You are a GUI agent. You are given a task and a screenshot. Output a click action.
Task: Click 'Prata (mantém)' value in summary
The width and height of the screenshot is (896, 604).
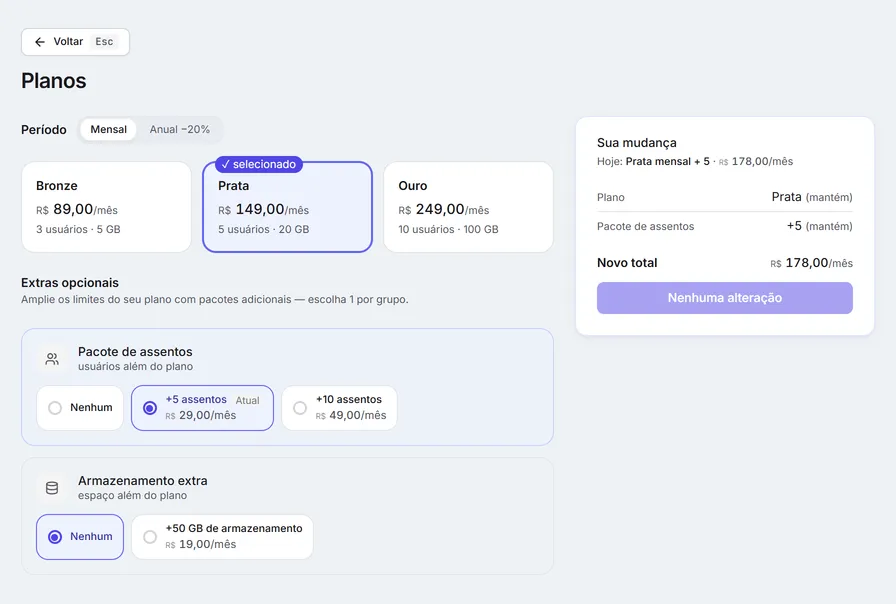pos(812,197)
